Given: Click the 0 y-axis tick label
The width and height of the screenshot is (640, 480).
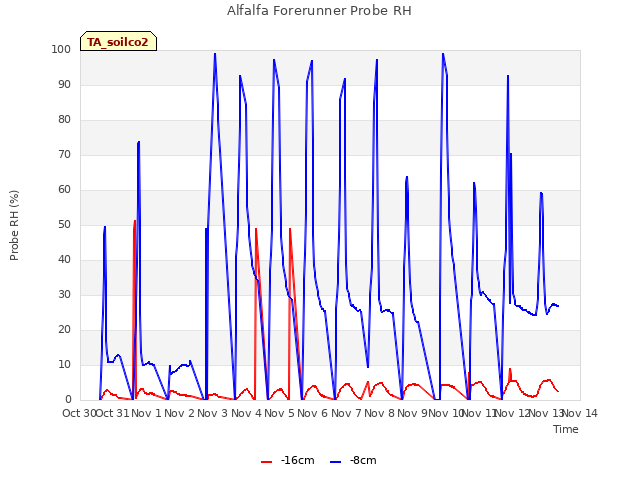Looking at the screenshot, I should point(68,400).
